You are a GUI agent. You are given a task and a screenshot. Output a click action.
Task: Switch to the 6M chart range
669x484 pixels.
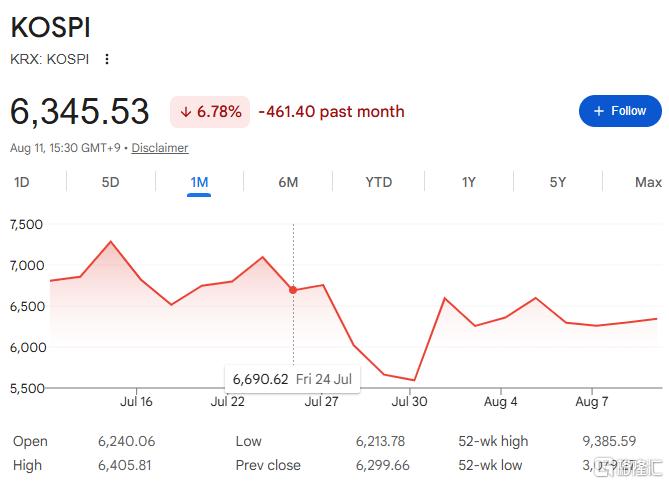coord(288,182)
